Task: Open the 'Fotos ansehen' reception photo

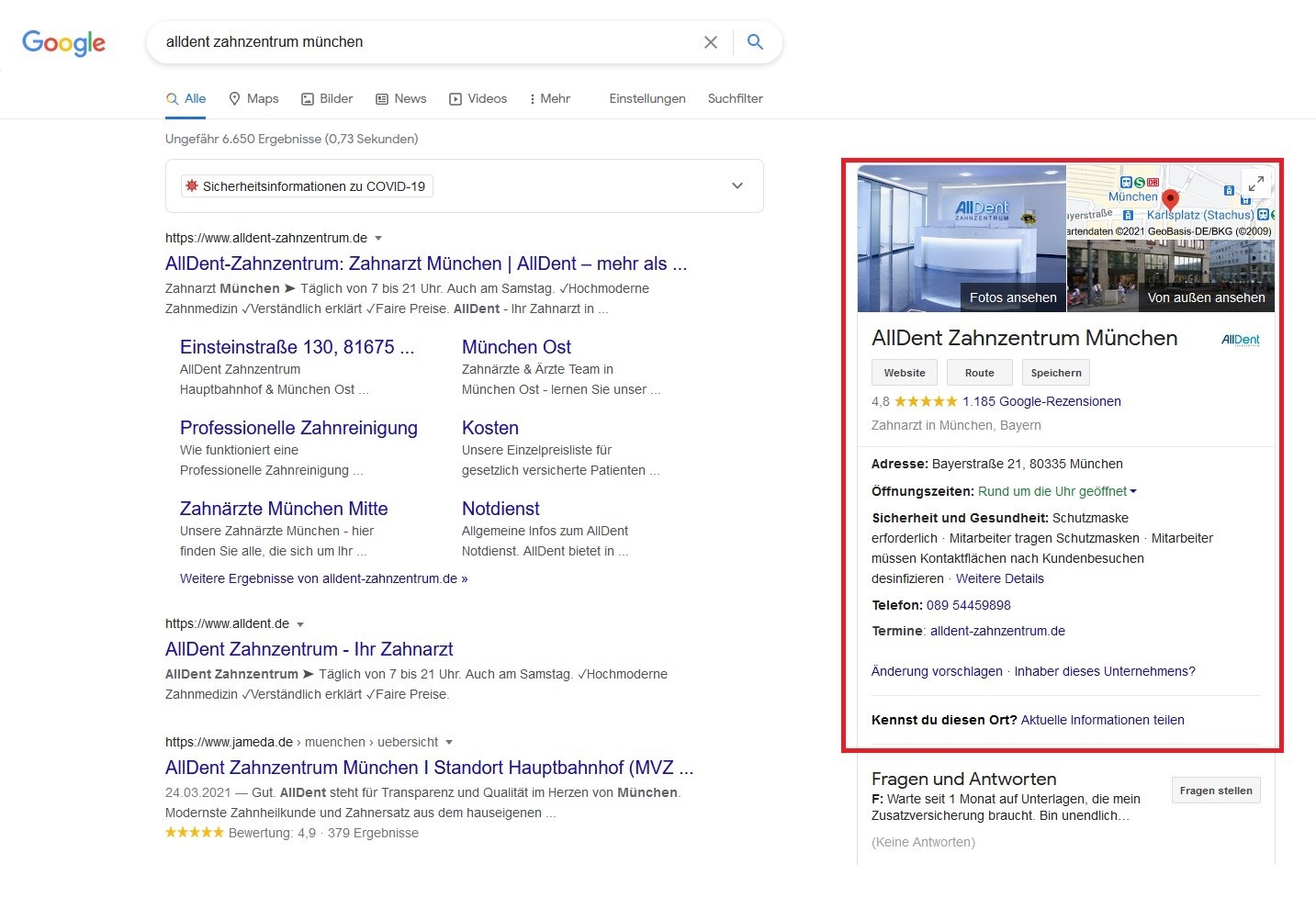Action: [962, 239]
